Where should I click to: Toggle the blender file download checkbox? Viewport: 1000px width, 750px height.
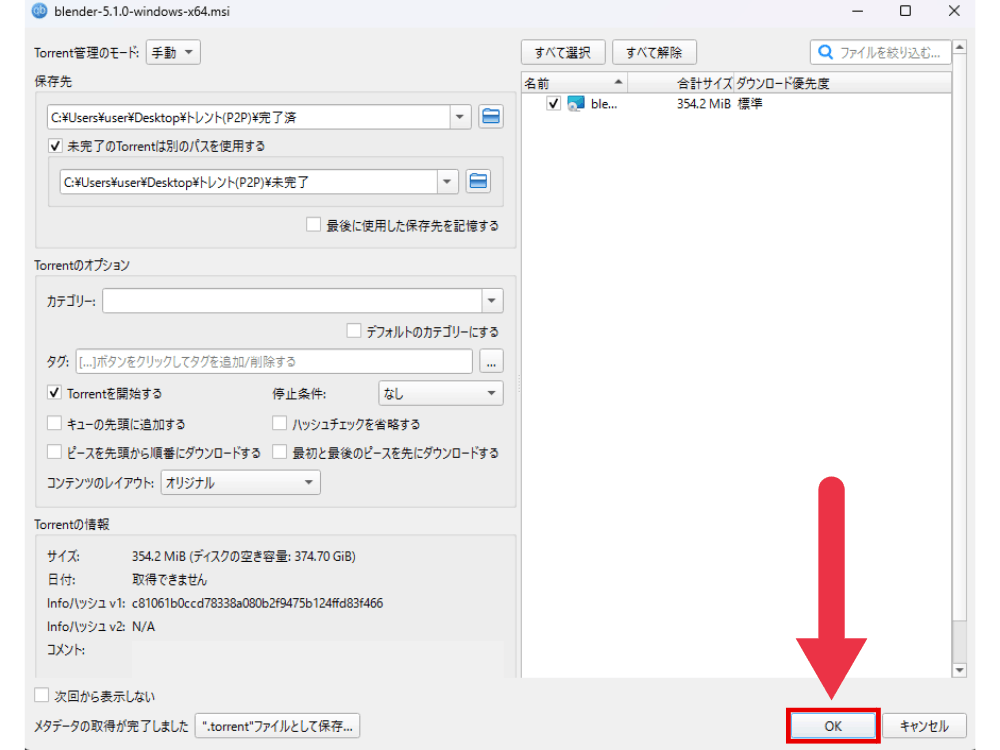(554, 104)
